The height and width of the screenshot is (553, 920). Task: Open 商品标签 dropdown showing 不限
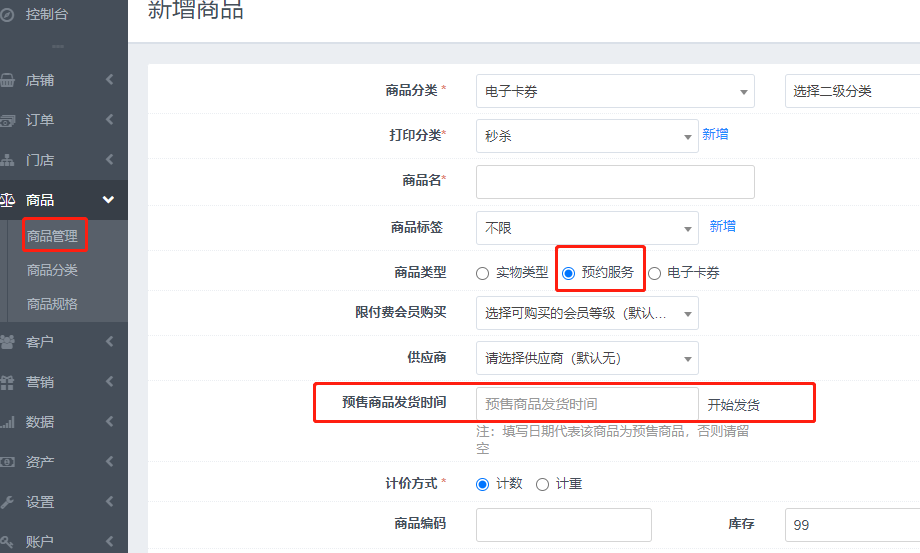[587, 228]
